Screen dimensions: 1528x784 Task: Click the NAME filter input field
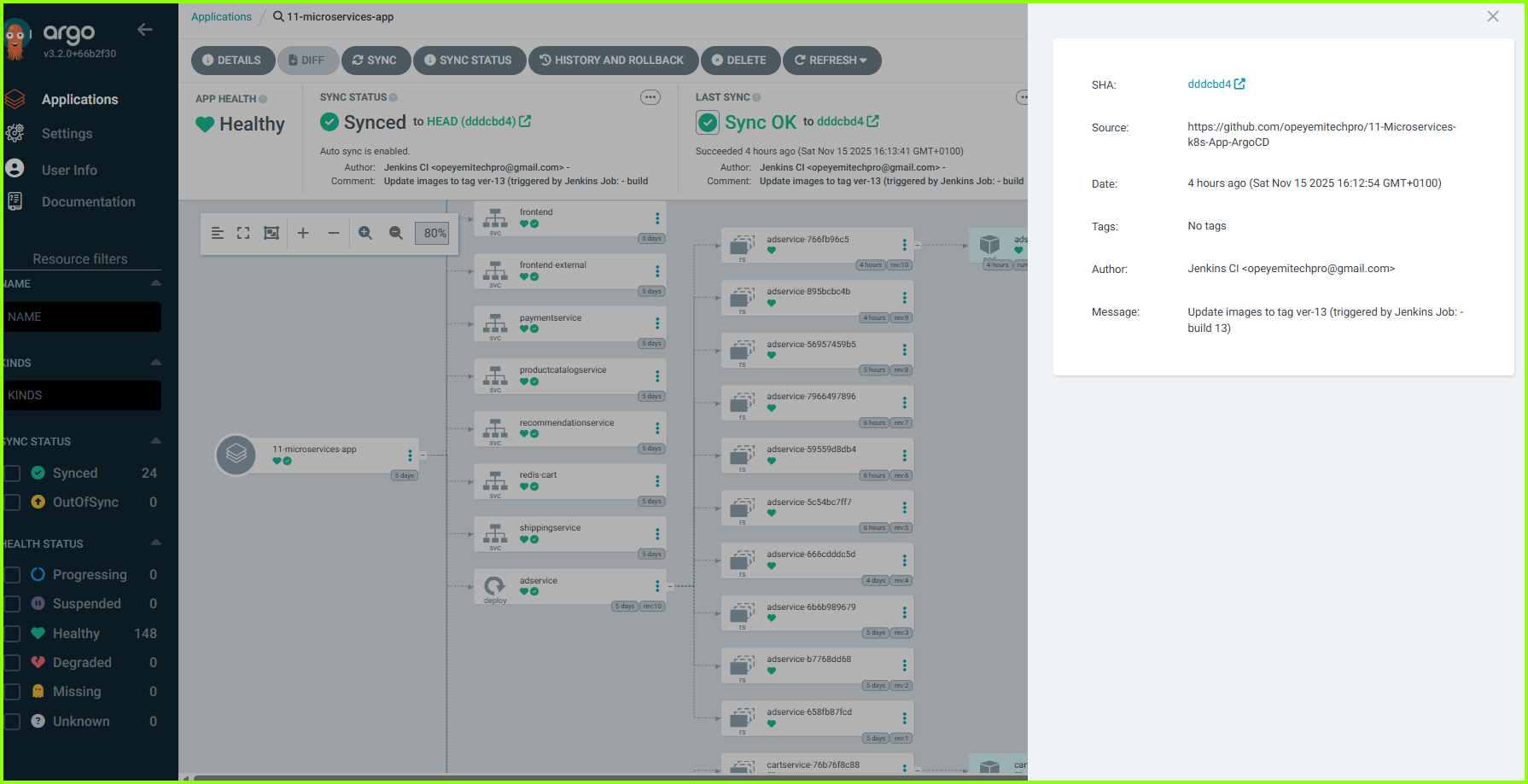coord(83,317)
